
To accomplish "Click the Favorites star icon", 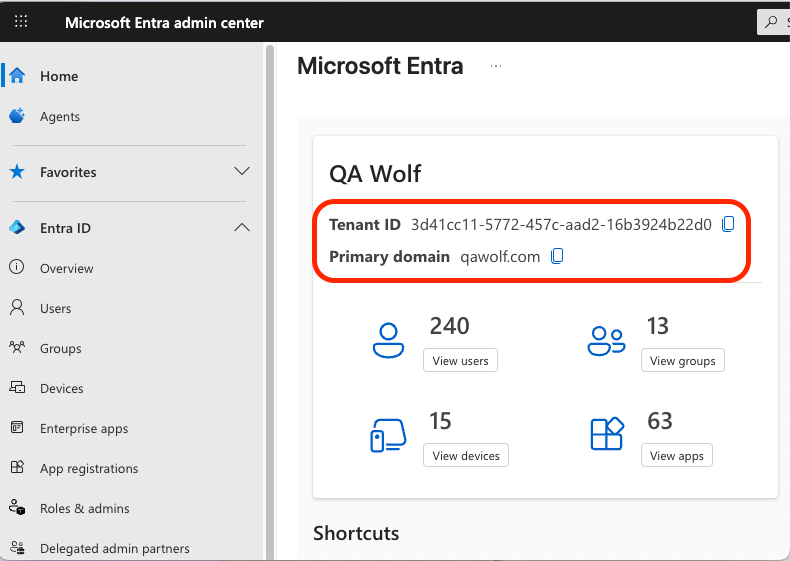I will pos(17,172).
